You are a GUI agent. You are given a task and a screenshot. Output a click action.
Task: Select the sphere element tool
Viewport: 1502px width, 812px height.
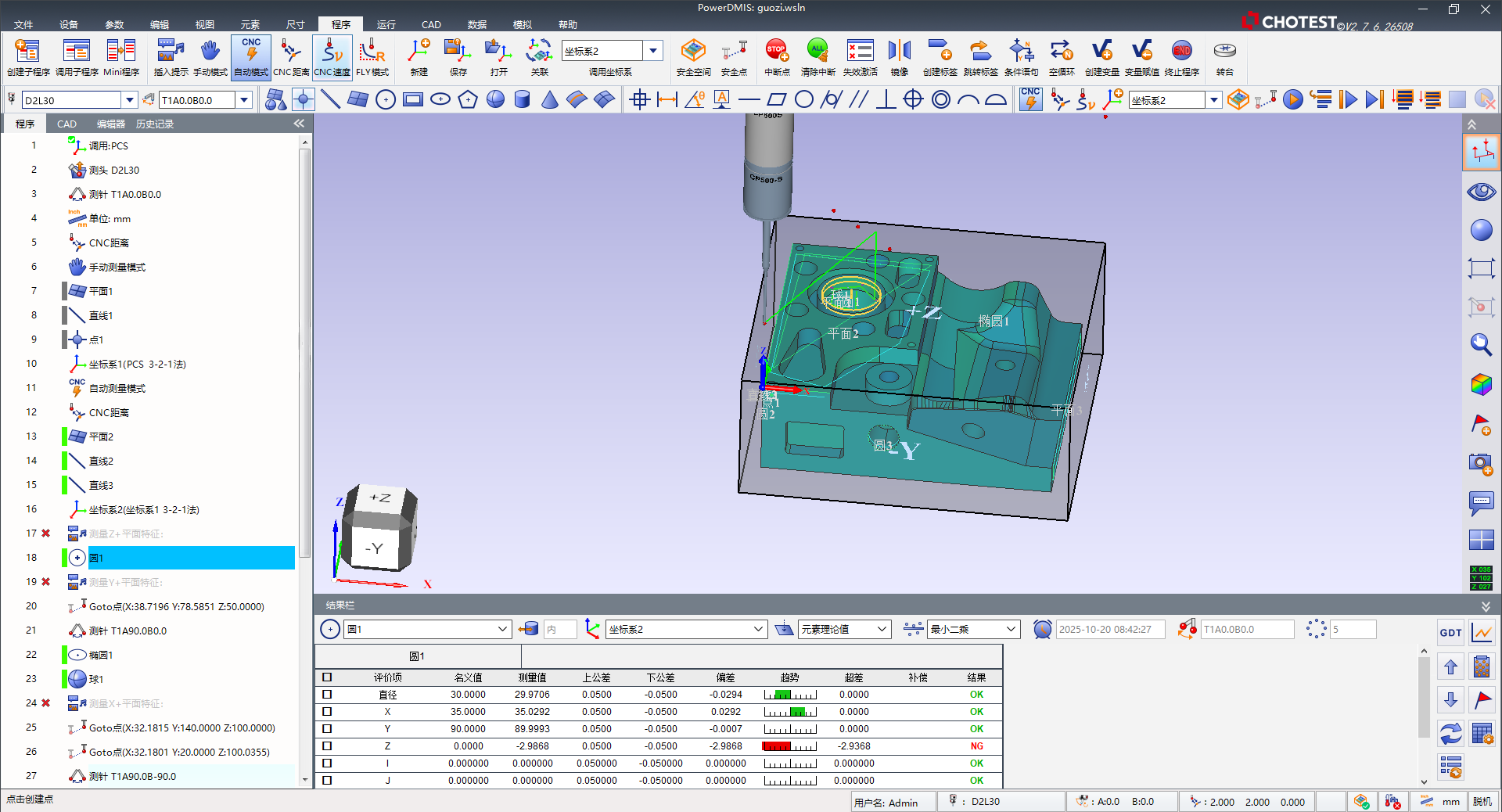tap(495, 99)
